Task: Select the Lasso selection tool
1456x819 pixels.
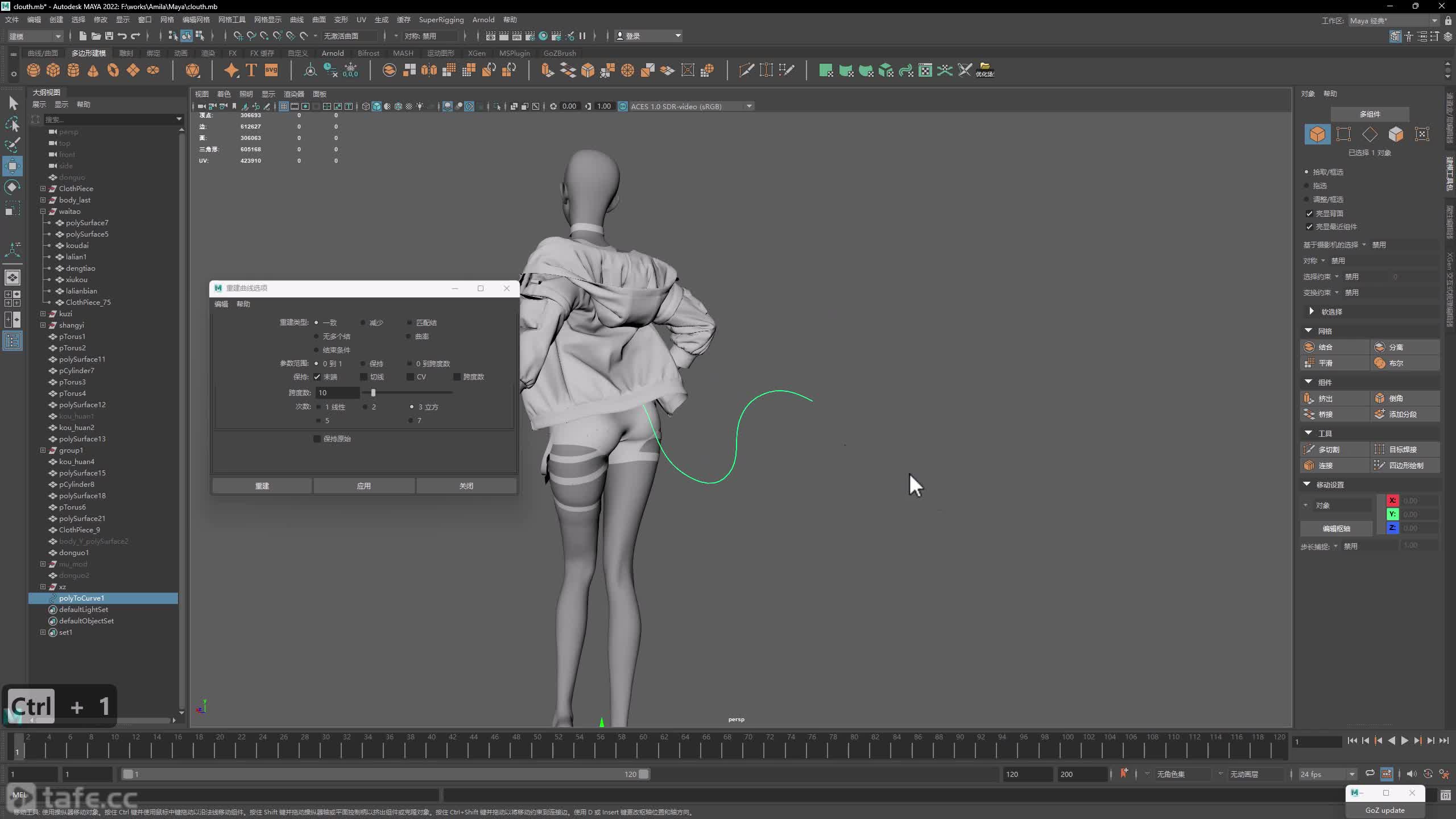Action: tap(13, 124)
